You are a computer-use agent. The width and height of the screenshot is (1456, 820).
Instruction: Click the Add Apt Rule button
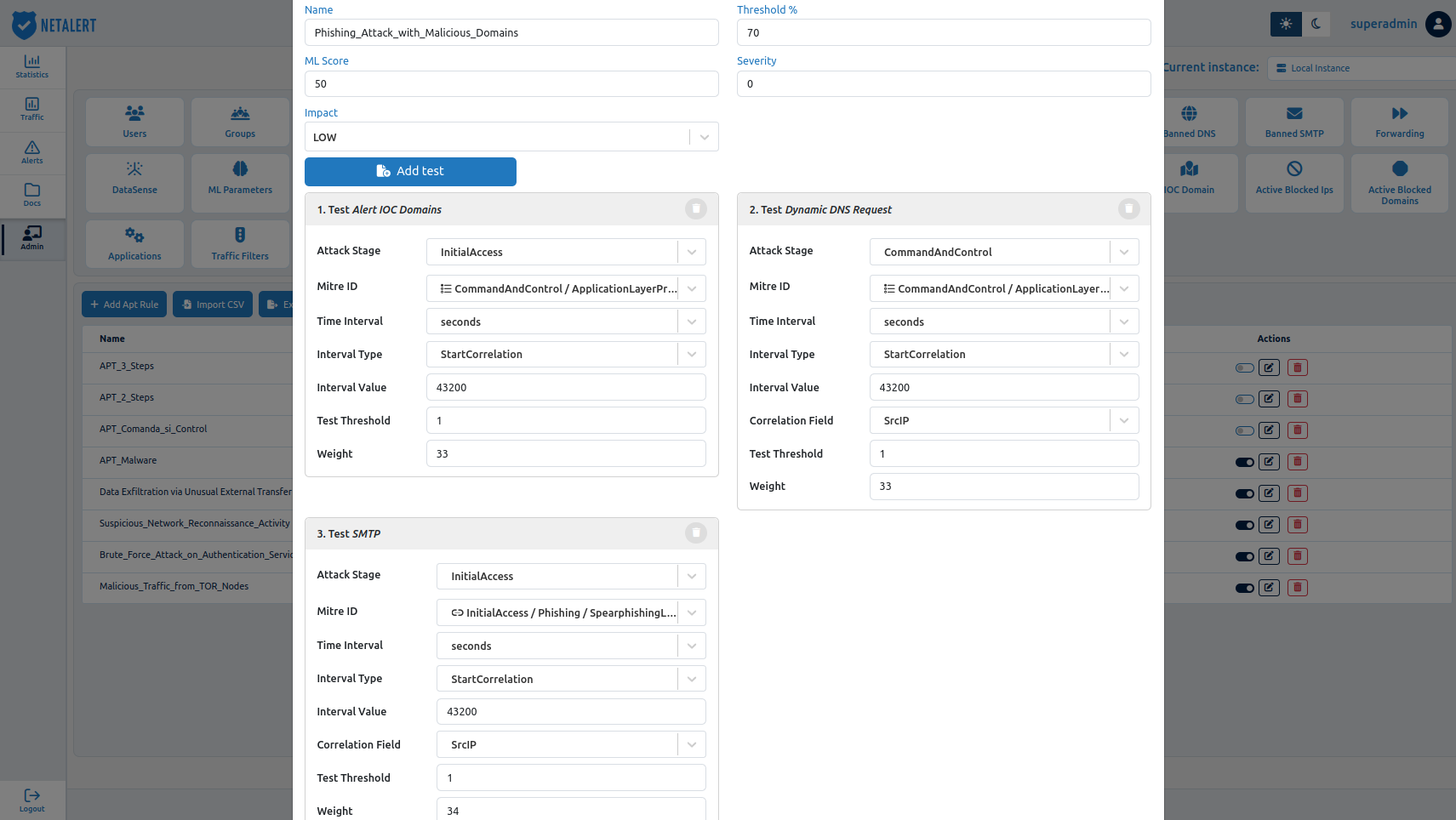(124, 305)
